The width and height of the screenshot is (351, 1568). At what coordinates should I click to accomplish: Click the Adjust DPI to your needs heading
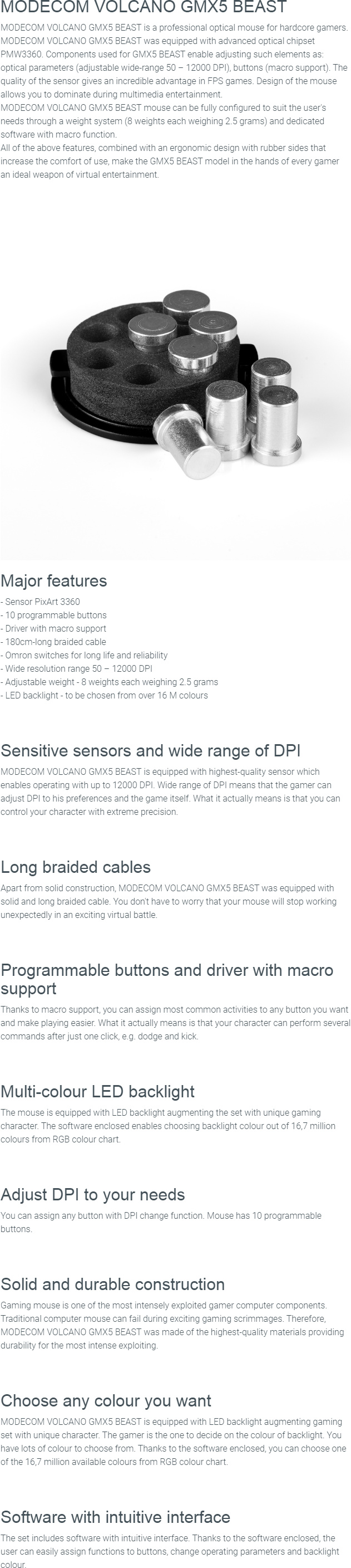click(x=92, y=1194)
